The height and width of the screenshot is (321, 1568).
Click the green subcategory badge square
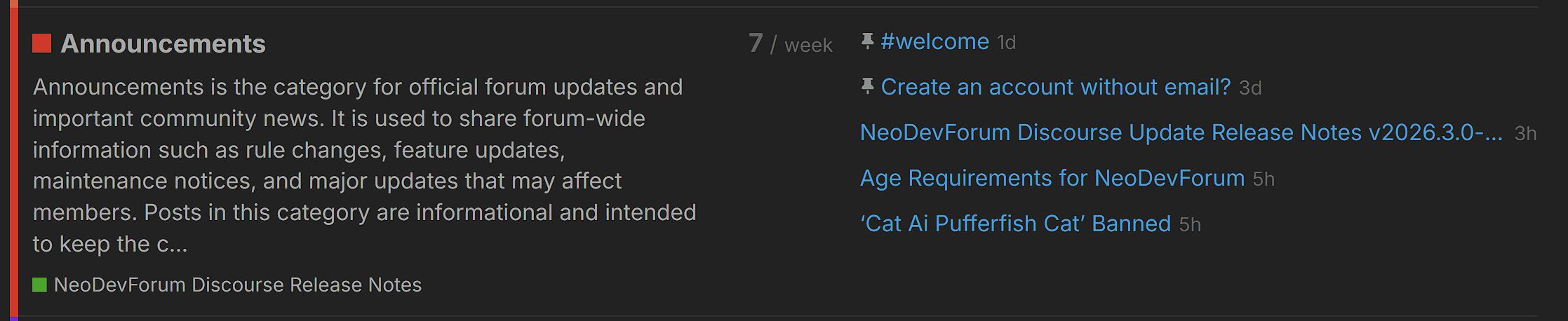(x=40, y=285)
